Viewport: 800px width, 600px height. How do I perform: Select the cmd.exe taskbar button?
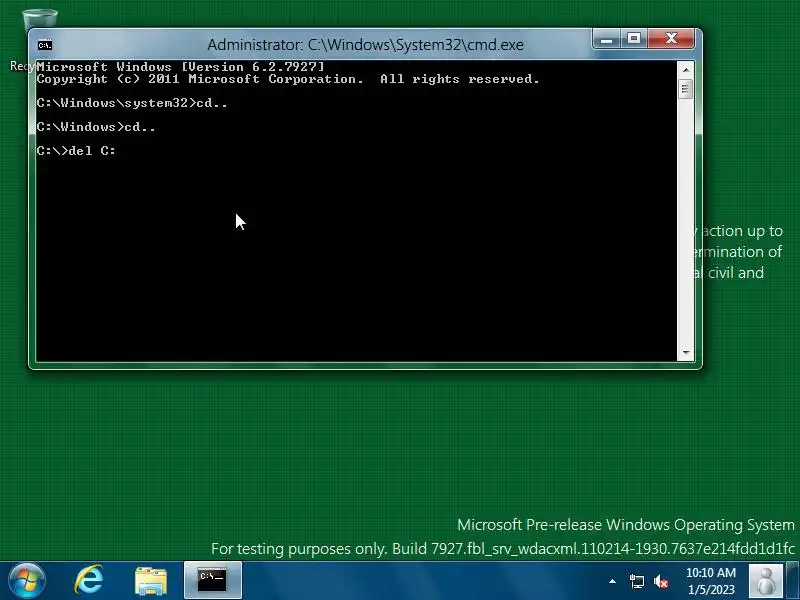tap(213, 580)
